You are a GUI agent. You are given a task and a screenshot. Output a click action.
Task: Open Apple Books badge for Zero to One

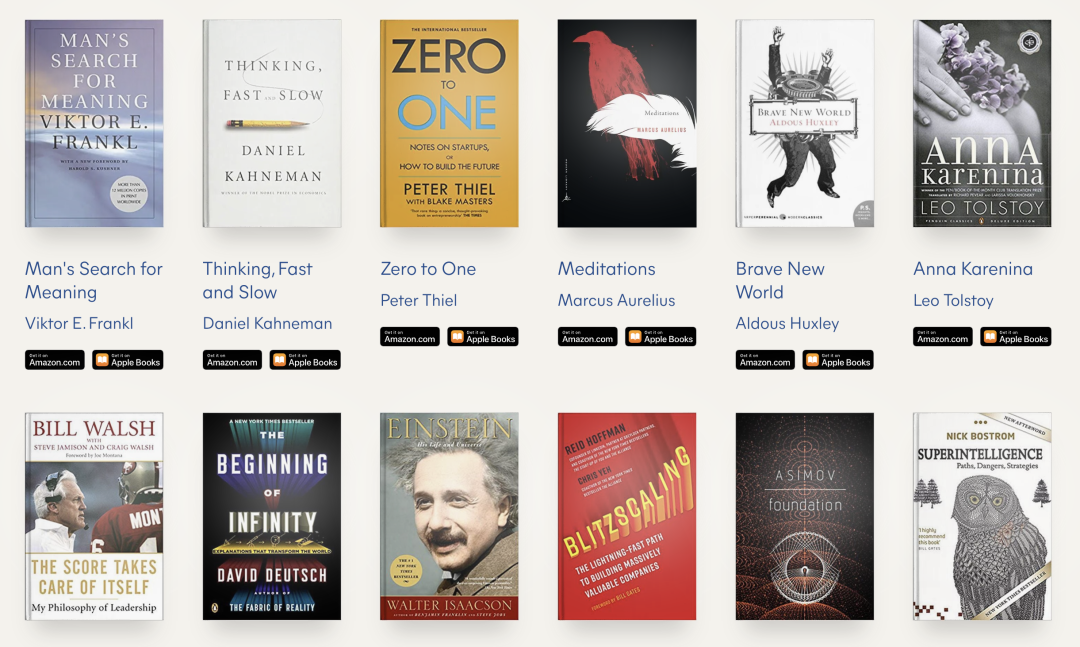pyautogui.click(x=483, y=337)
